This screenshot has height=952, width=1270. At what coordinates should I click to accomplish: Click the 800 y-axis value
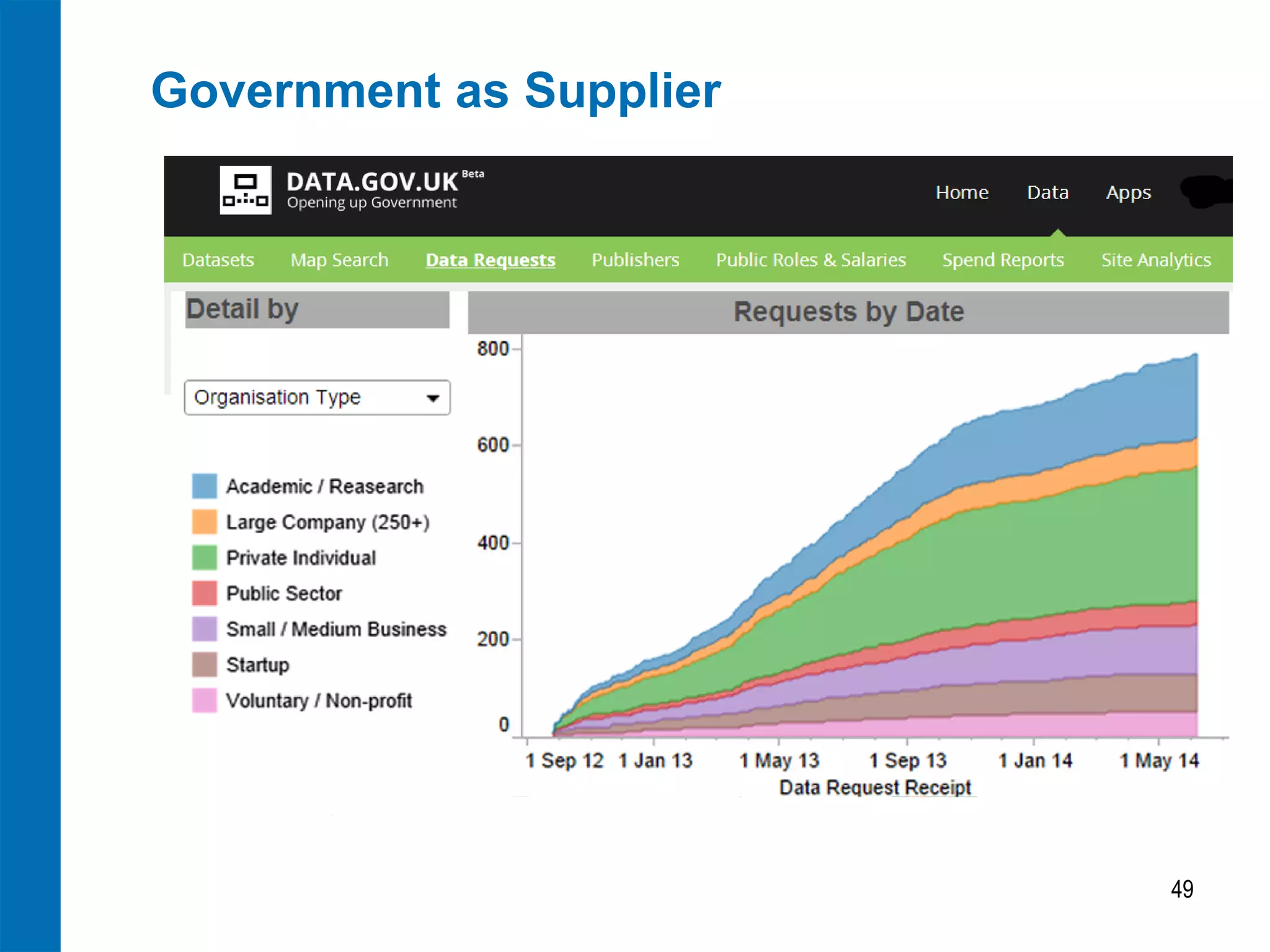(493, 348)
